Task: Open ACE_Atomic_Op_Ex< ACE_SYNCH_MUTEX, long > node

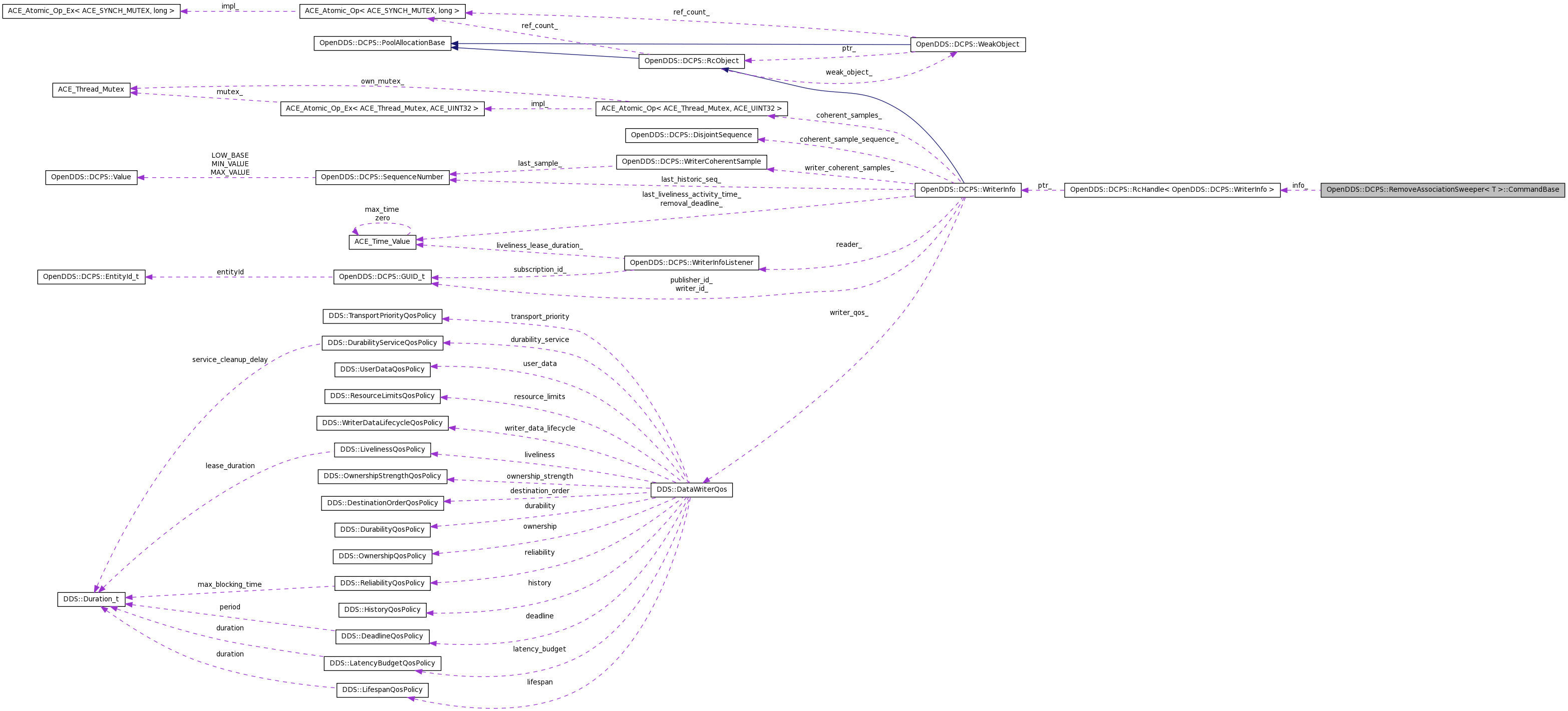Action: click(91, 11)
